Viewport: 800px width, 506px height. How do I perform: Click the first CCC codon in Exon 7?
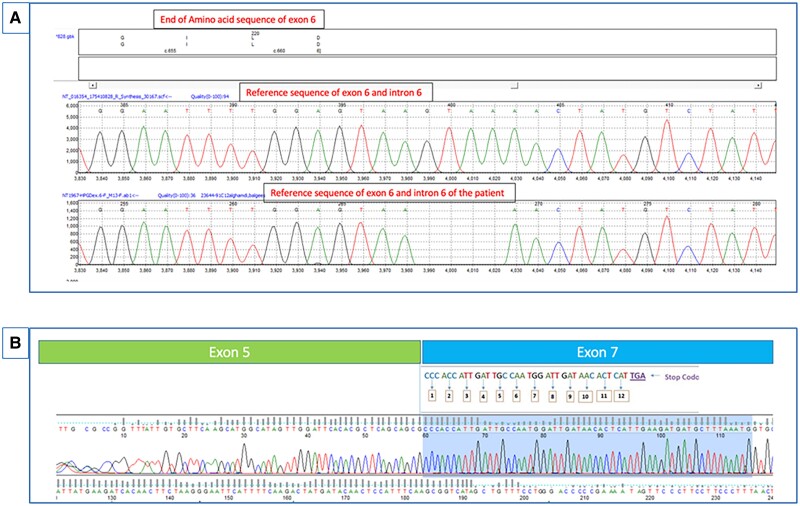click(x=432, y=376)
